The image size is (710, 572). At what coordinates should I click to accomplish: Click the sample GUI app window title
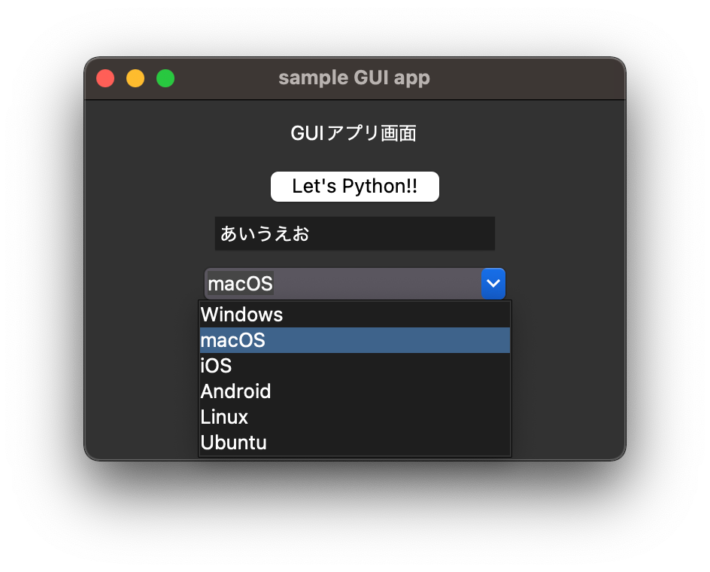[x=354, y=78]
